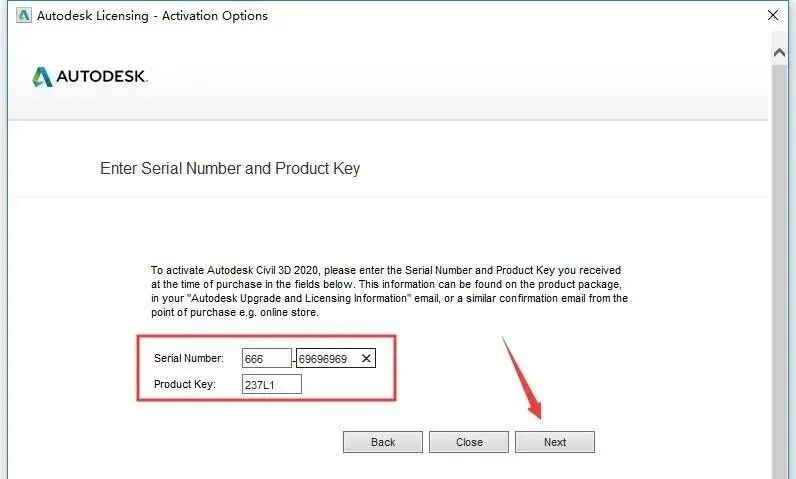Screen dimensions: 796x479
Task: Click the 'Enter Serial Number and Product Key' heading
Action: 230,168
